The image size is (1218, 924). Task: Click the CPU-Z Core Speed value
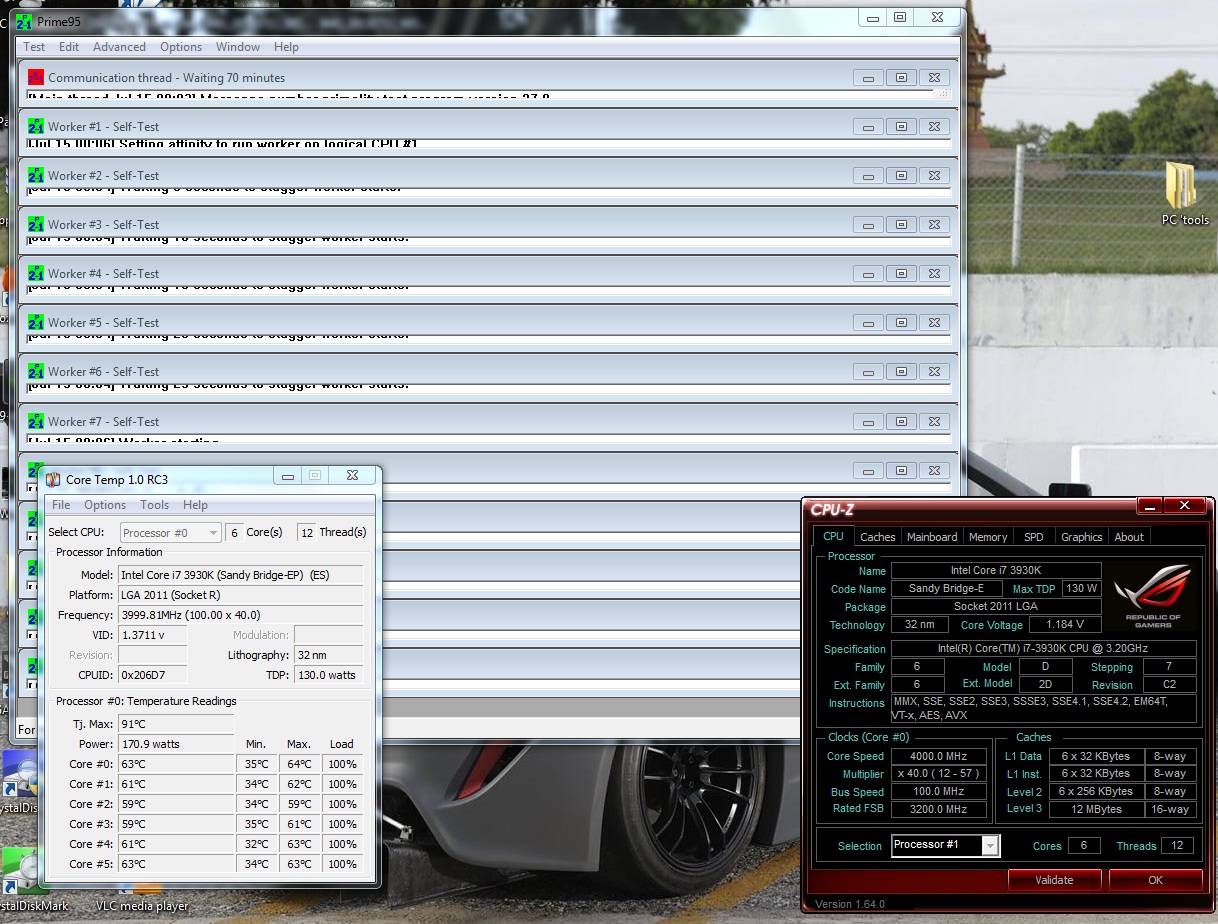pos(940,756)
